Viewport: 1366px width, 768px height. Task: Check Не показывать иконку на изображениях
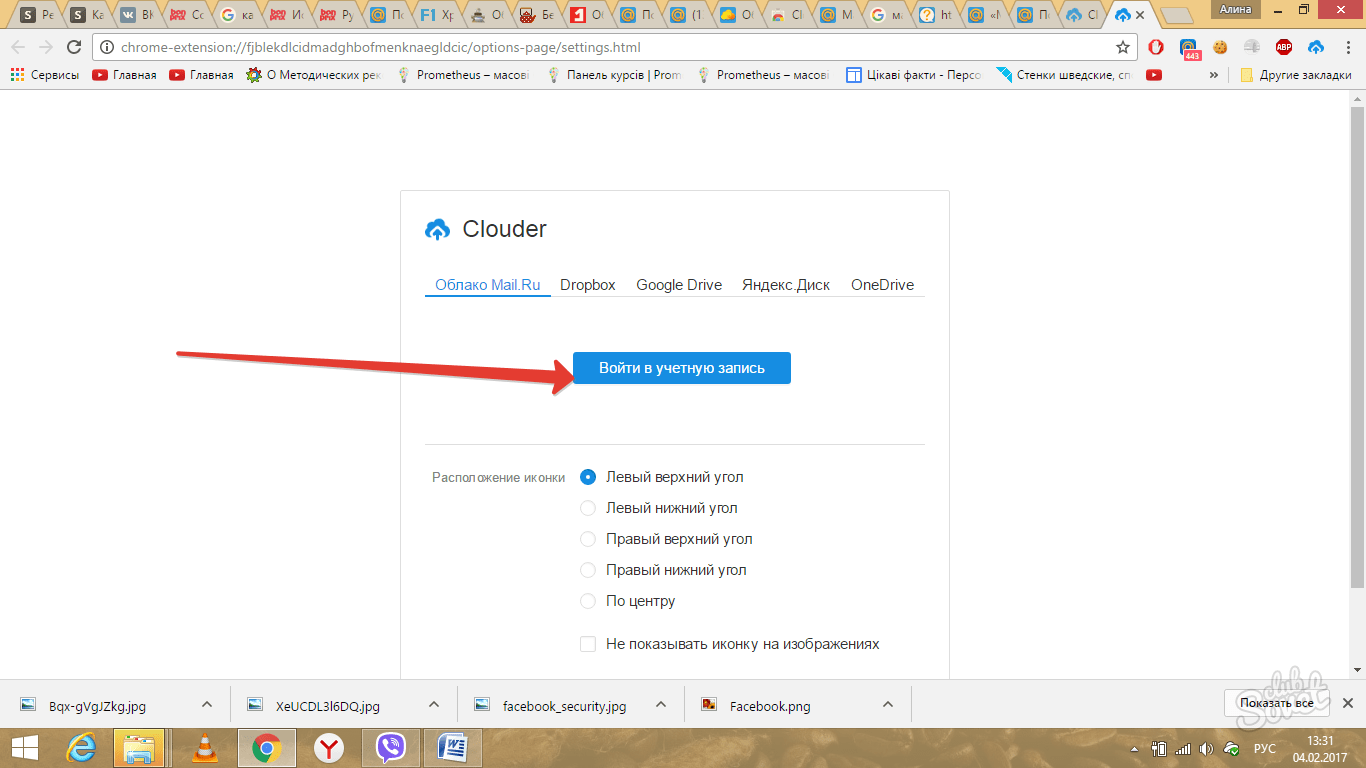tap(588, 644)
